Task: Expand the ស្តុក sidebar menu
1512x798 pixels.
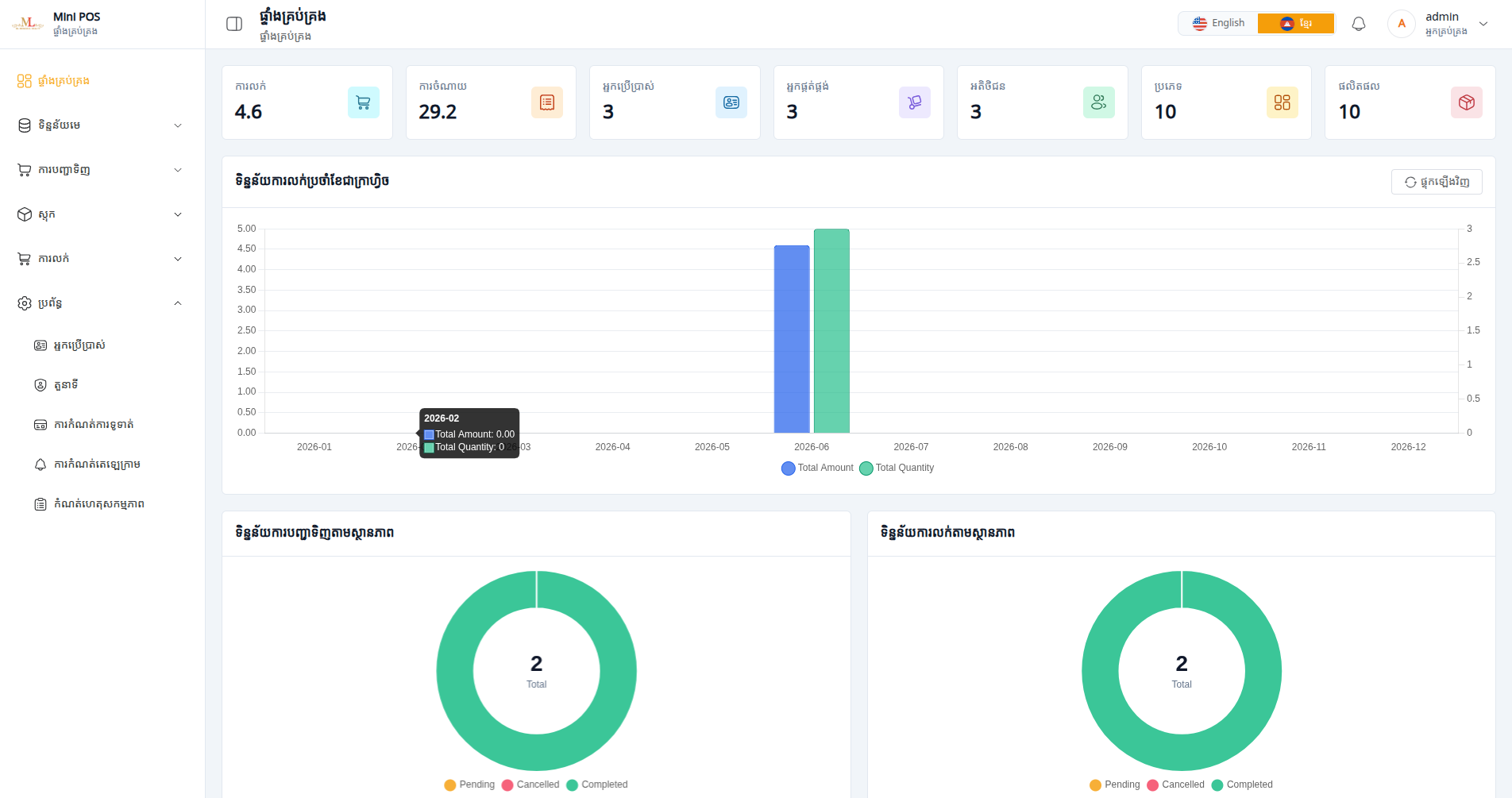Action: (x=102, y=214)
